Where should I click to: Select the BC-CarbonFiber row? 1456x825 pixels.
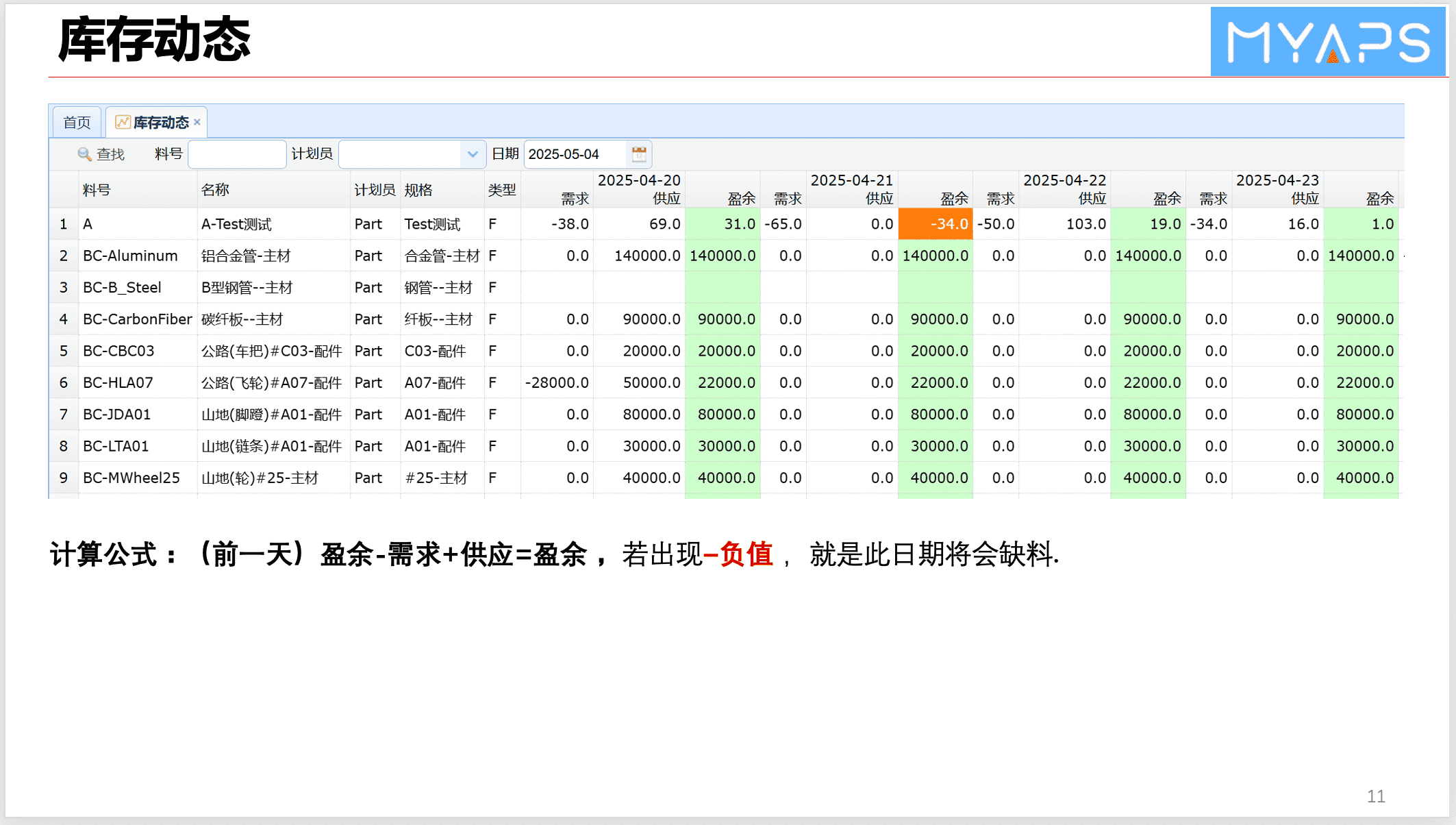pos(137,319)
